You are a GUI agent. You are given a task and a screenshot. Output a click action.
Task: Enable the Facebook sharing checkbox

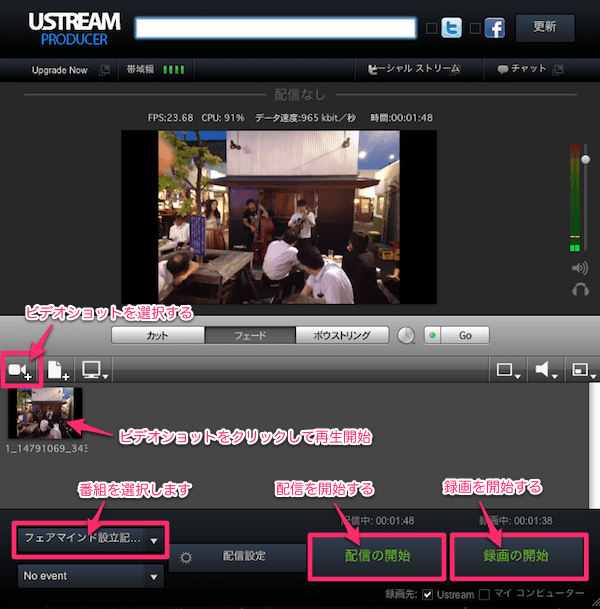(475, 28)
